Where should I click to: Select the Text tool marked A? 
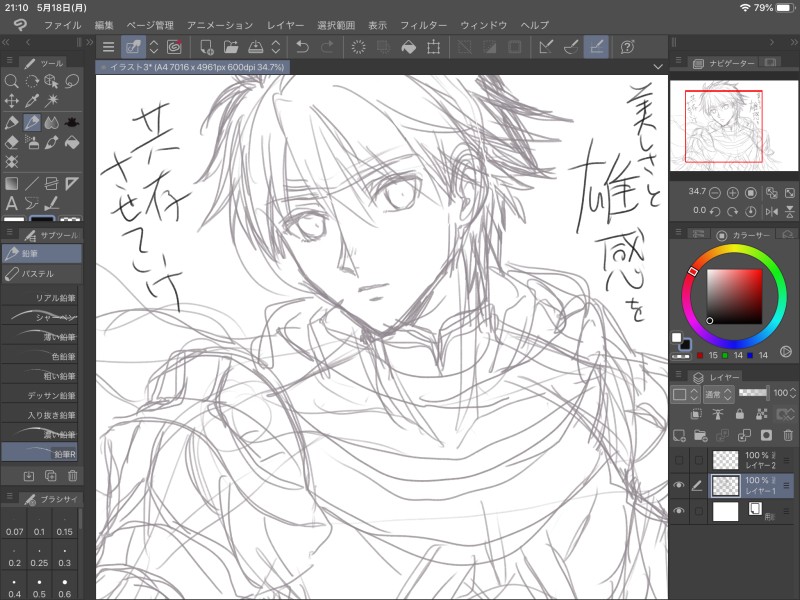[x=11, y=204]
